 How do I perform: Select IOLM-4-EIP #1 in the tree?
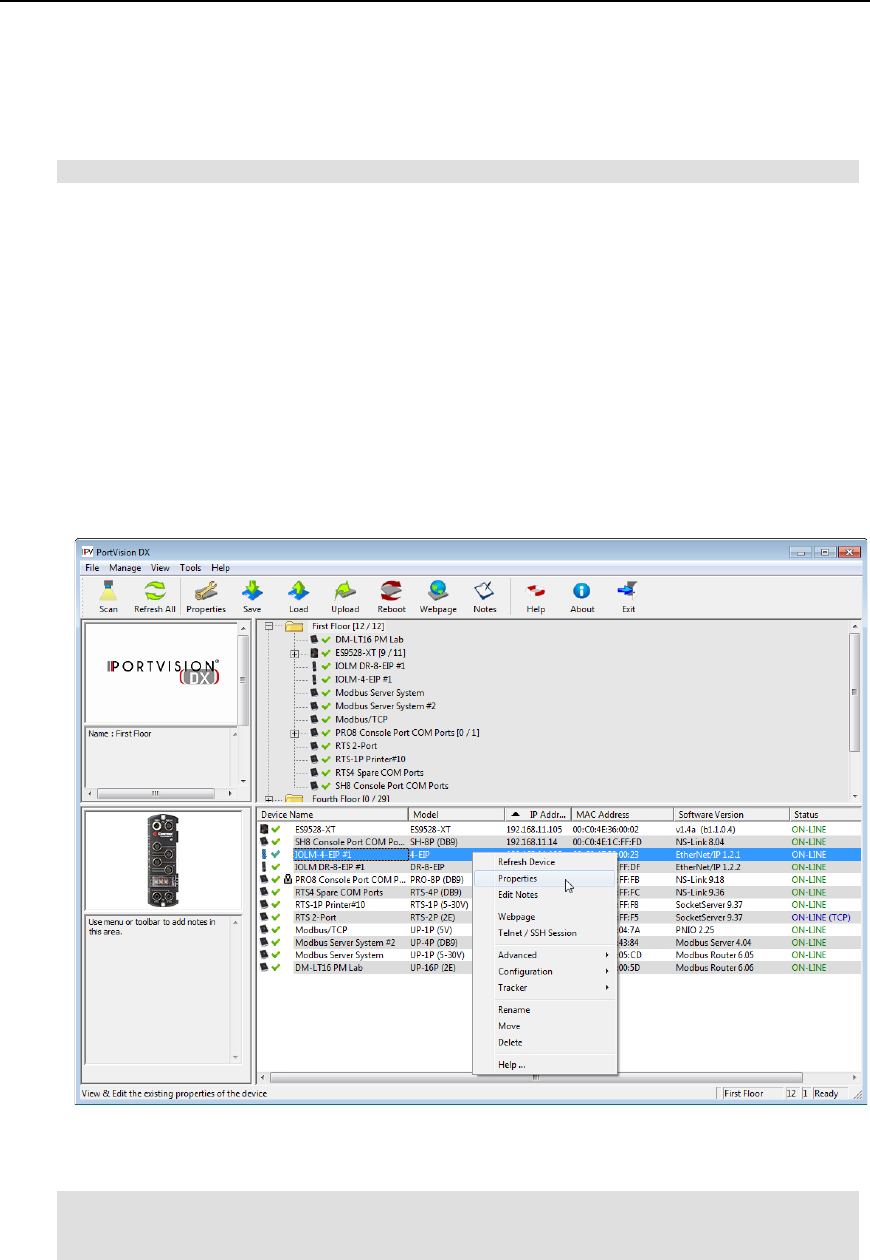(363, 679)
